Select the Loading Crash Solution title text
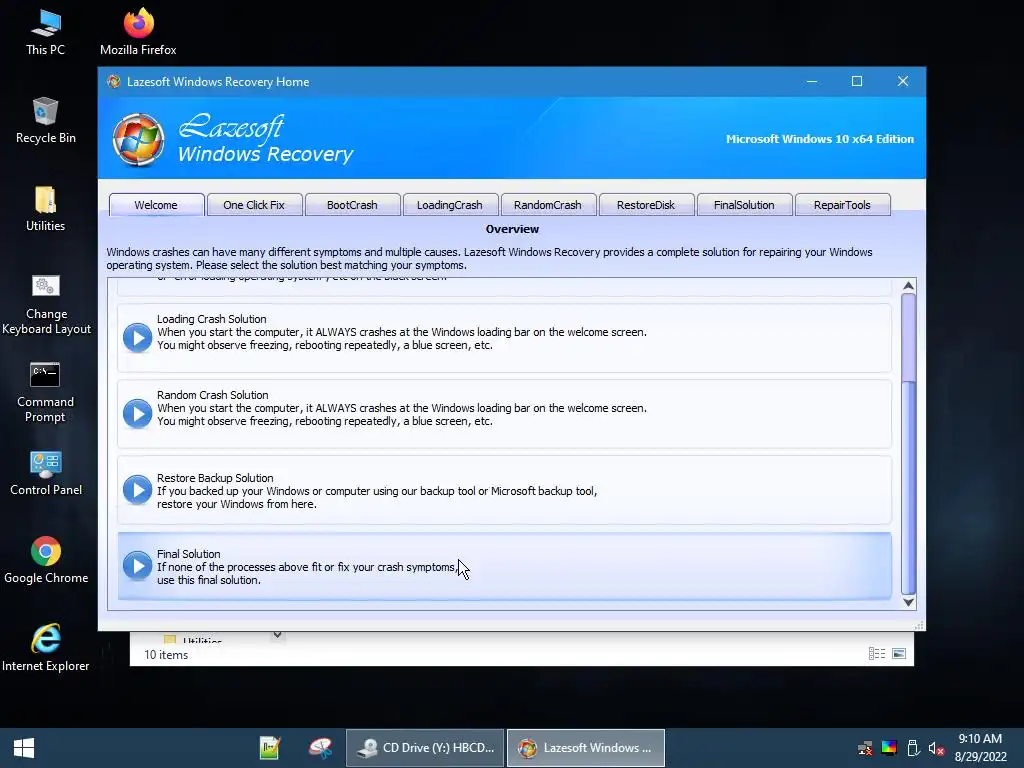This screenshot has height=768, width=1024. click(x=212, y=319)
